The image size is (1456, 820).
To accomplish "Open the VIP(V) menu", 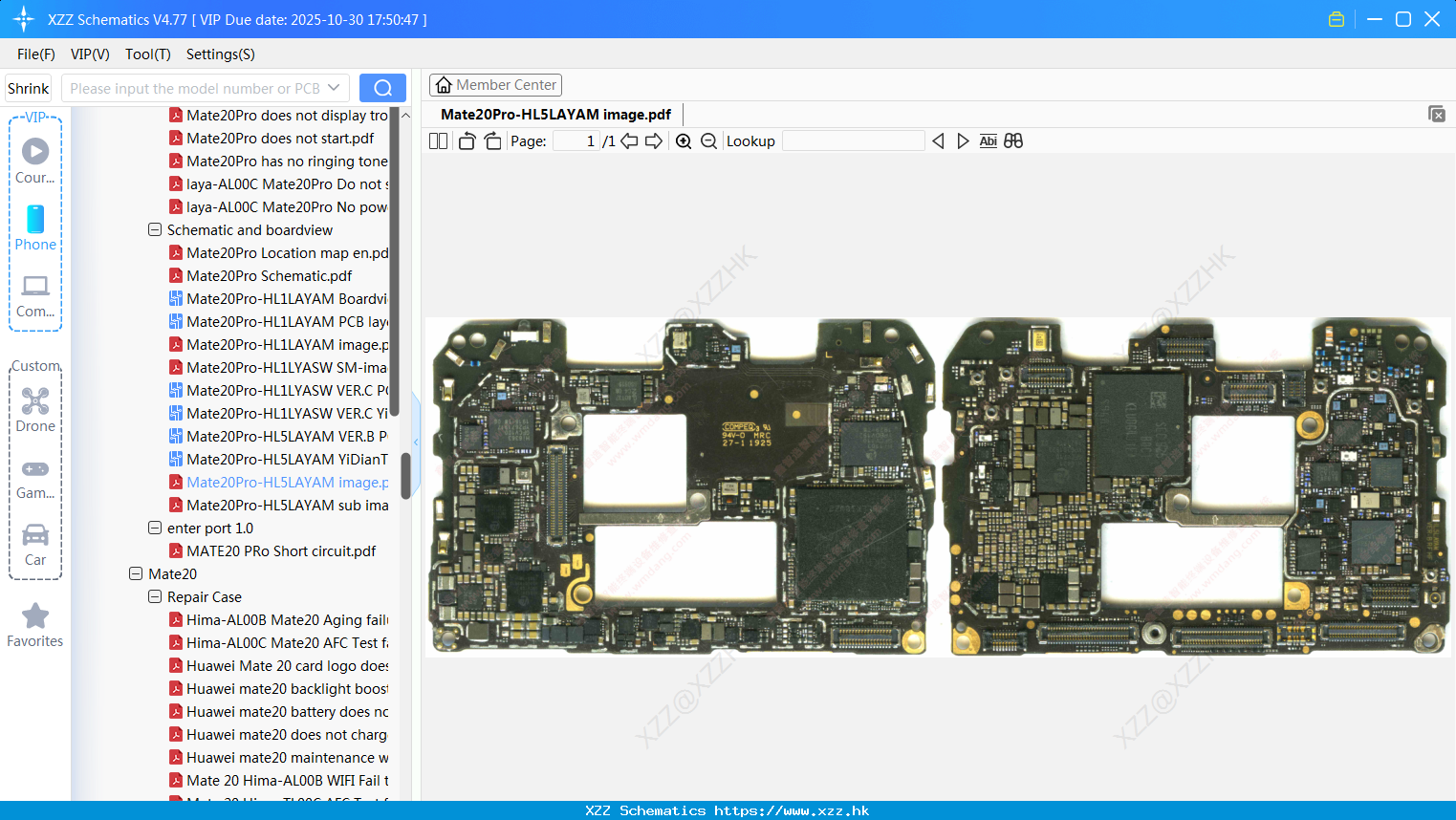I will [90, 54].
